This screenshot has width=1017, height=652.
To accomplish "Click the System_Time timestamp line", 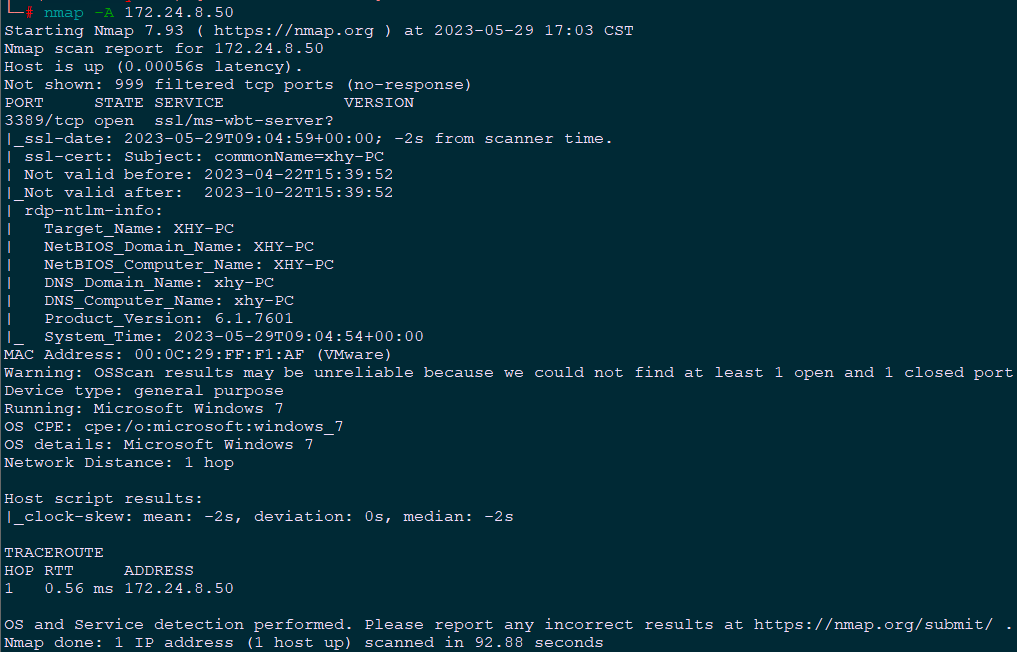I will pyautogui.click(x=233, y=336).
